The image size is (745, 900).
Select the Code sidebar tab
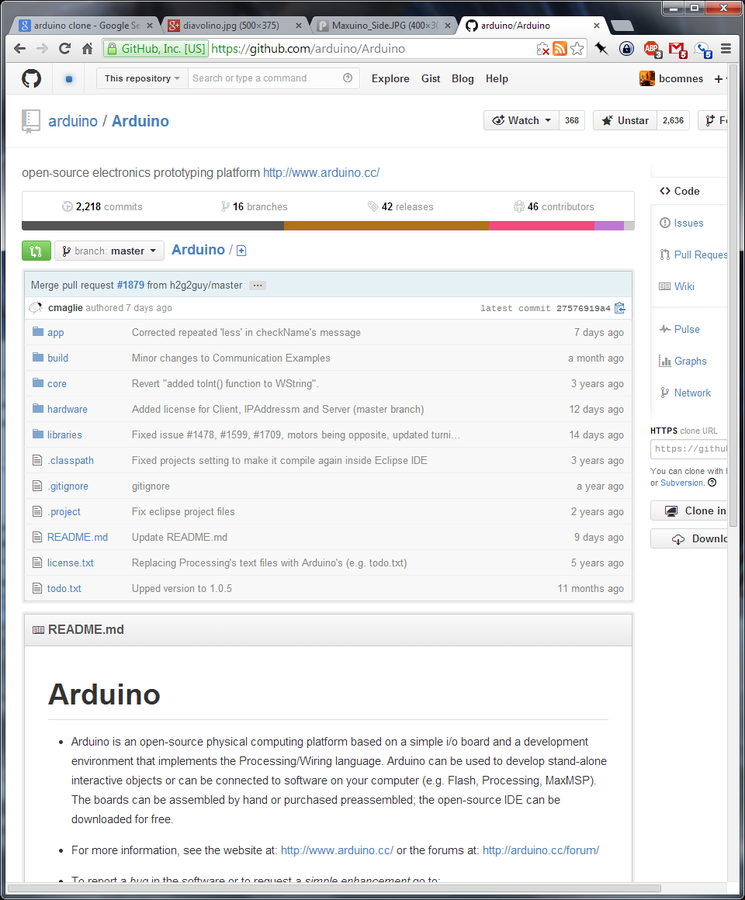[x=686, y=191]
